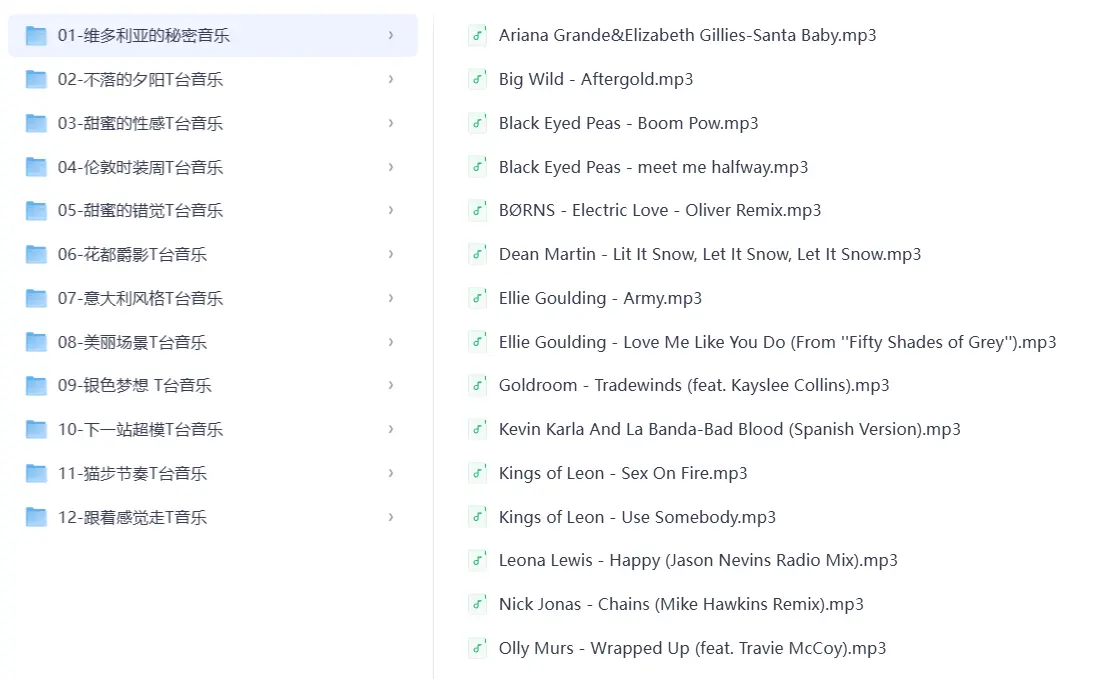Click folder icon of 01-维多利亚的秘密音乐
Screen dimensions: 1113x679
[36, 35]
